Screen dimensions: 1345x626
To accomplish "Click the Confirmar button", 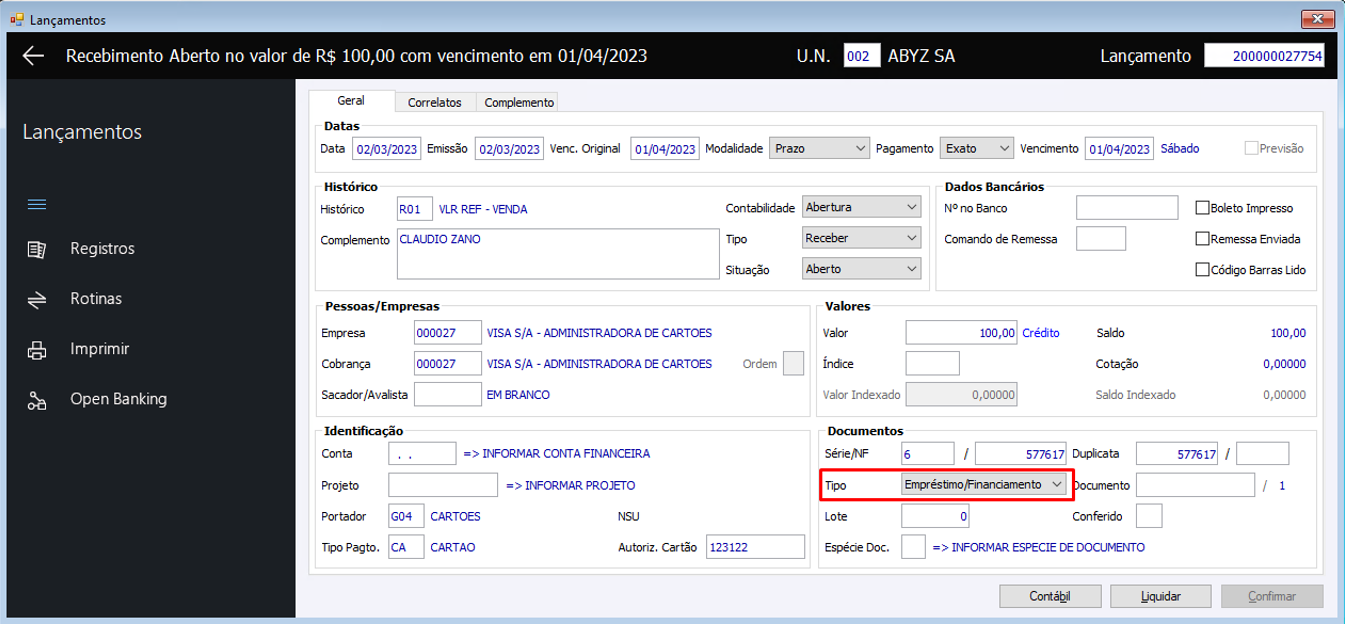I will tap(1272, 596).
